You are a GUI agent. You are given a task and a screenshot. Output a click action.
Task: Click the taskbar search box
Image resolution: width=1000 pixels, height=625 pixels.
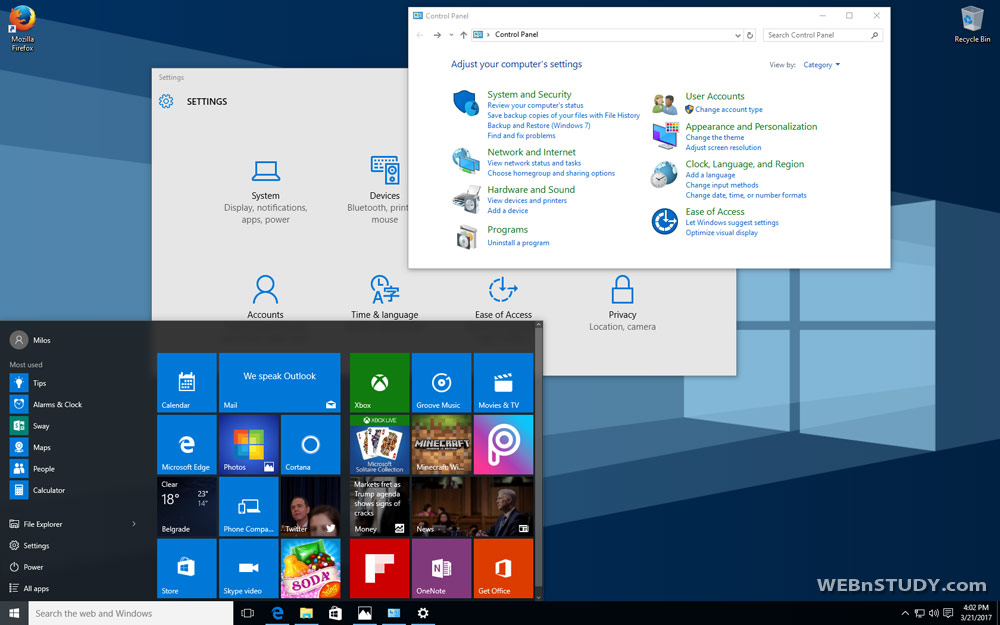[x=131, y=614]
